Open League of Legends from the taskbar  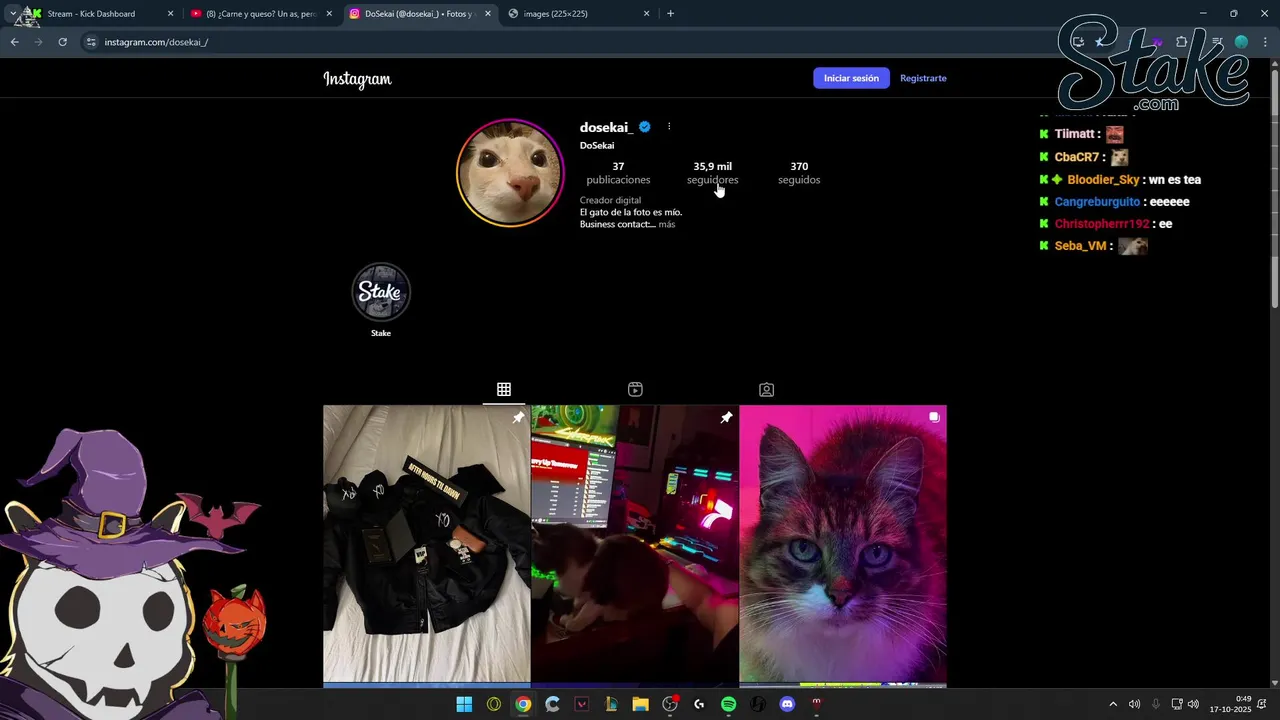pyautogui.click(x=611, y=704)
